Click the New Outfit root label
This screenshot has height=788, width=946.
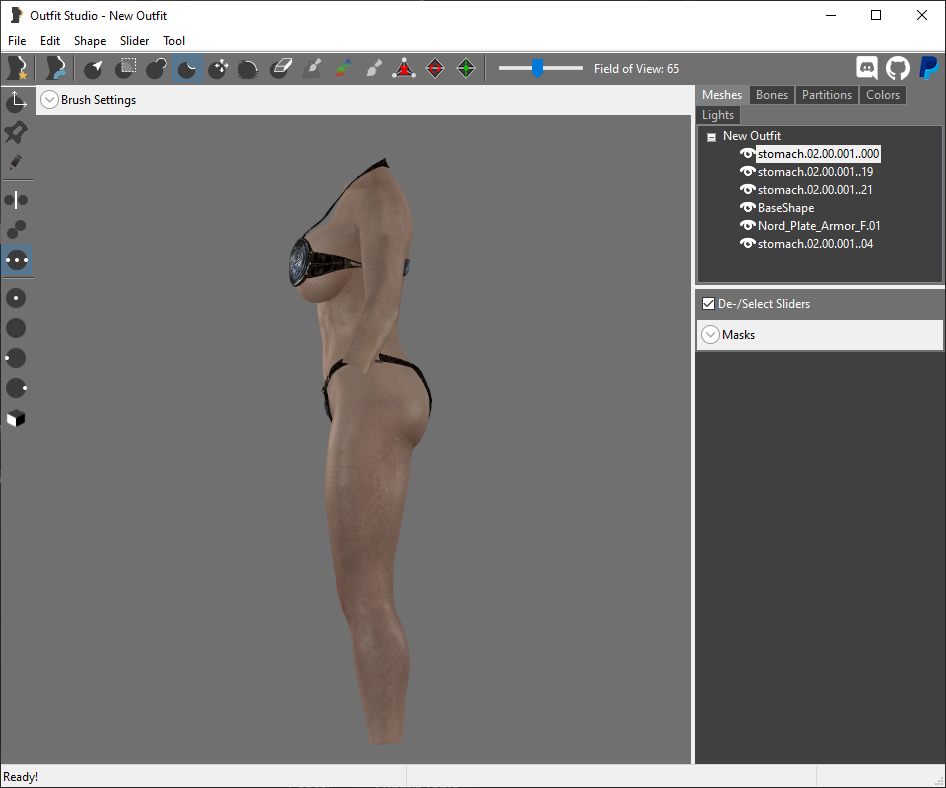pyautogui.click(x=752, y=136)
